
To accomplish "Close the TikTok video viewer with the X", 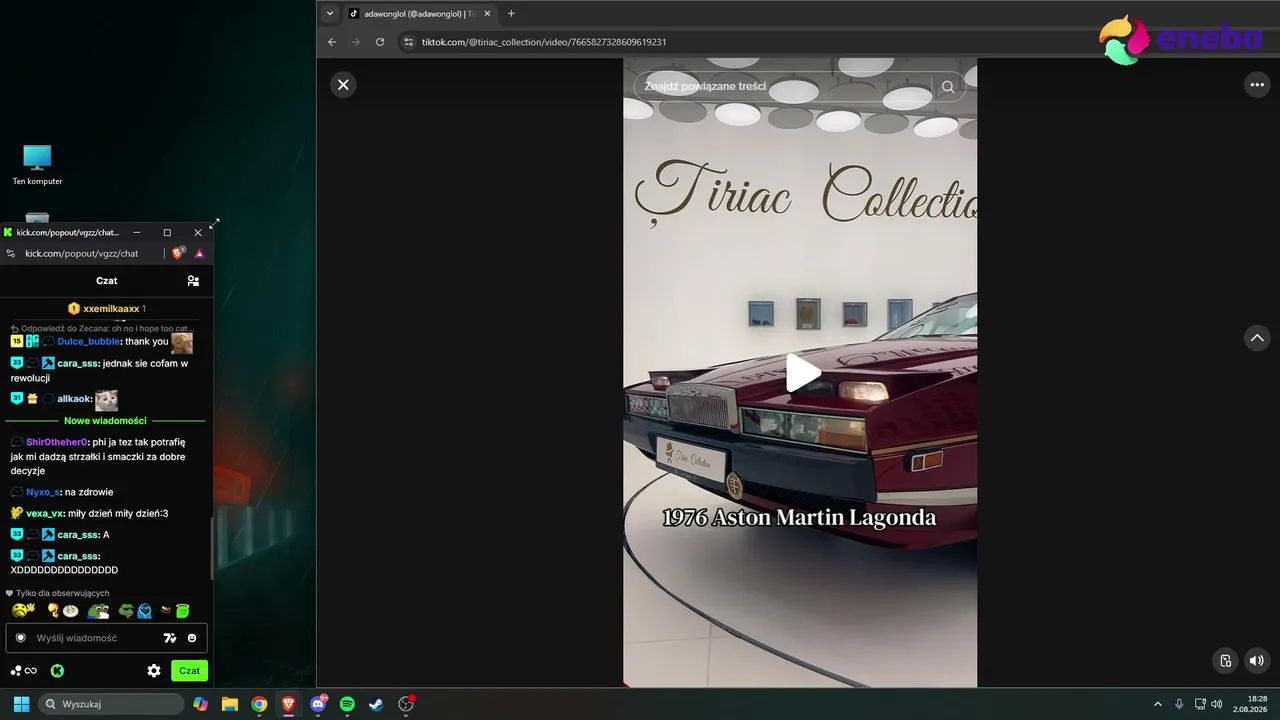I will pos(343,85).
